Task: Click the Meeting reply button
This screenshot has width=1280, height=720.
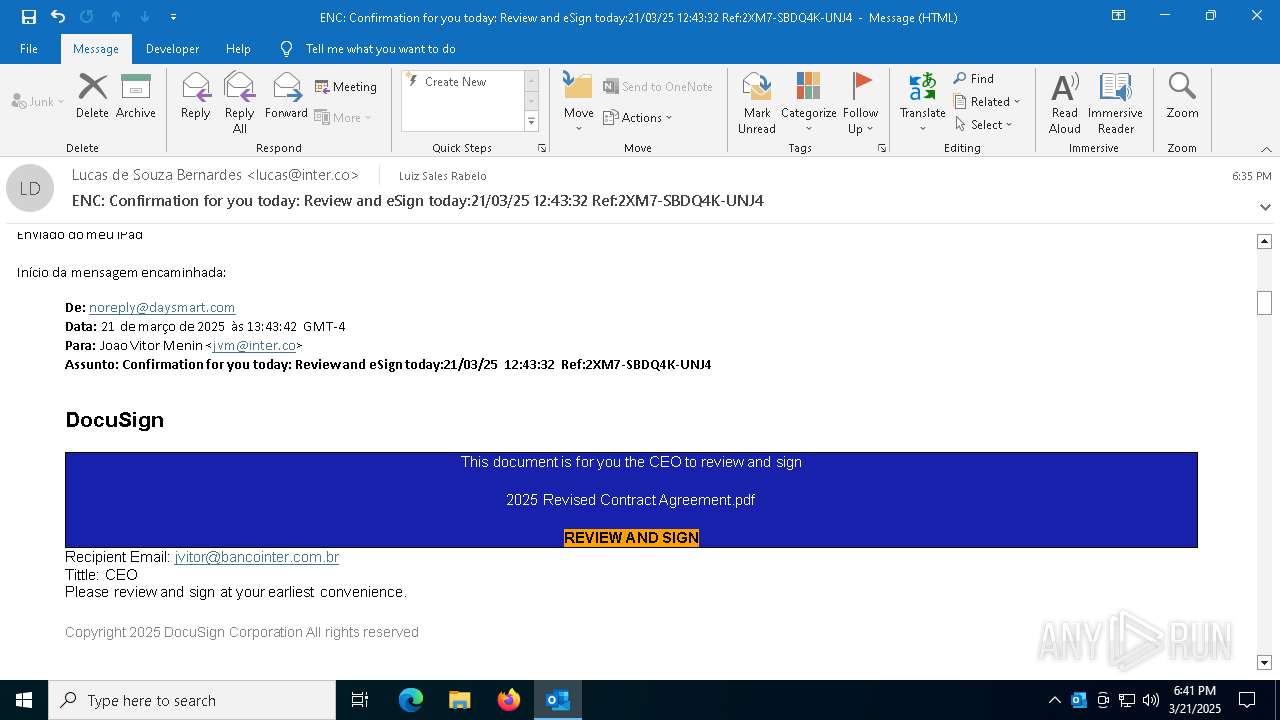Action: 346,87
